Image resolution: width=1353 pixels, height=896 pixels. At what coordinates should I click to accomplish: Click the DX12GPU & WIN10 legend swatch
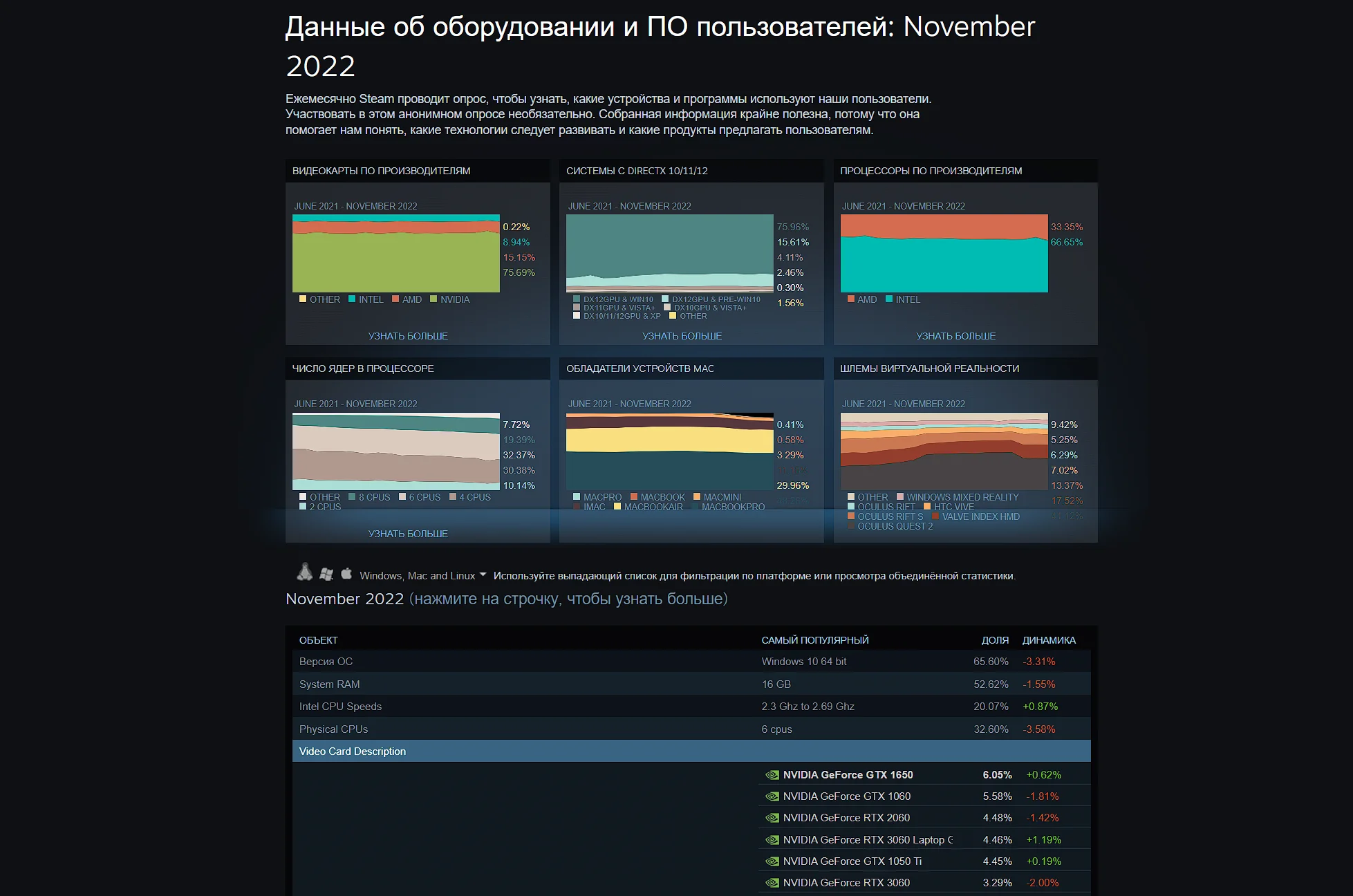[577, 299]
